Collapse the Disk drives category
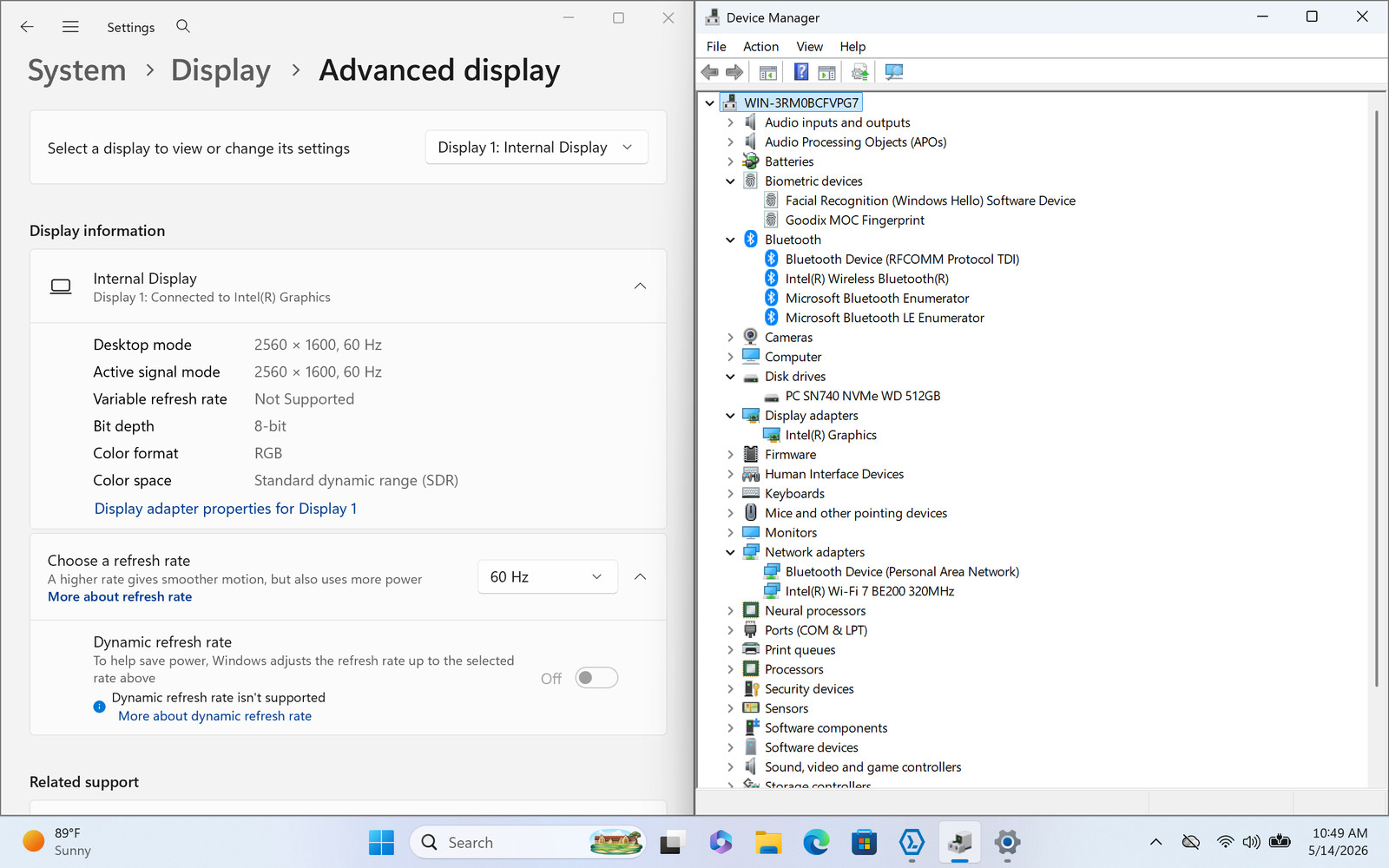 coord(730,377)
